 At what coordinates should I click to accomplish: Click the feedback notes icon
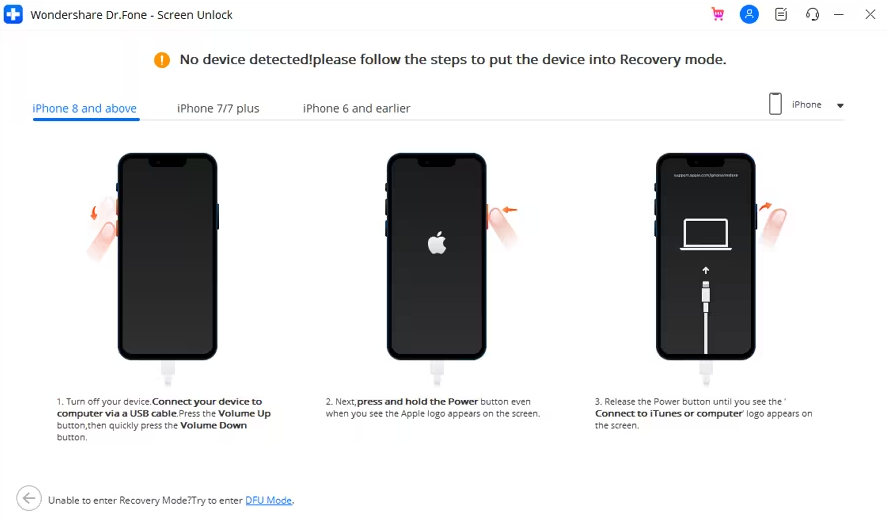point(781,14)
